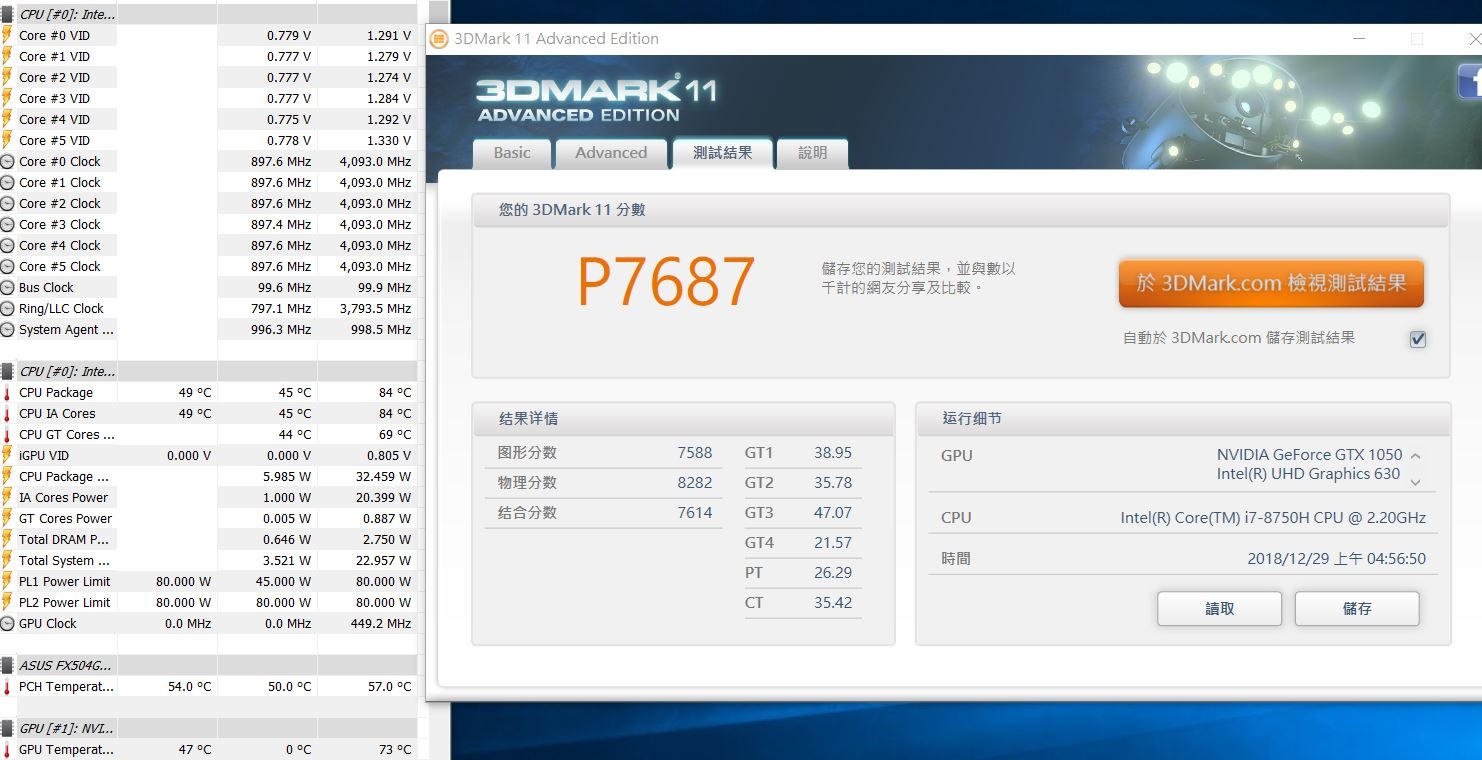
Task: Click the Core #4 VID lightning icon
Action: pyautogui.click(x=8, y=119)
